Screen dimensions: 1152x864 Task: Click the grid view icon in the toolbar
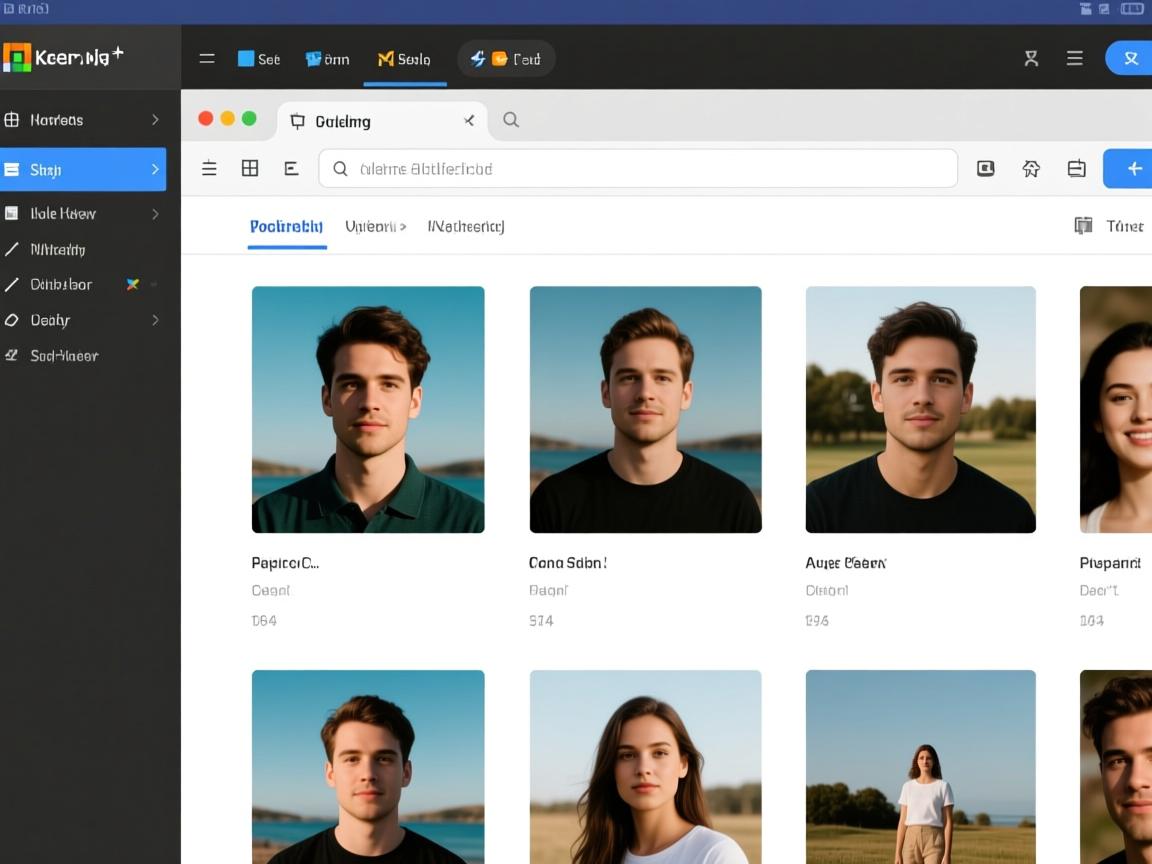[250, 169]
